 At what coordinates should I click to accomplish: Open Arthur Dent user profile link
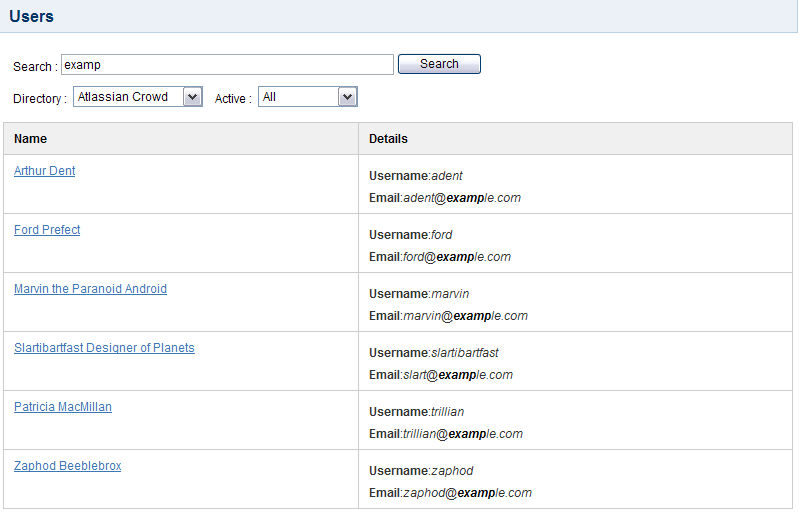[x=45, y=171]
